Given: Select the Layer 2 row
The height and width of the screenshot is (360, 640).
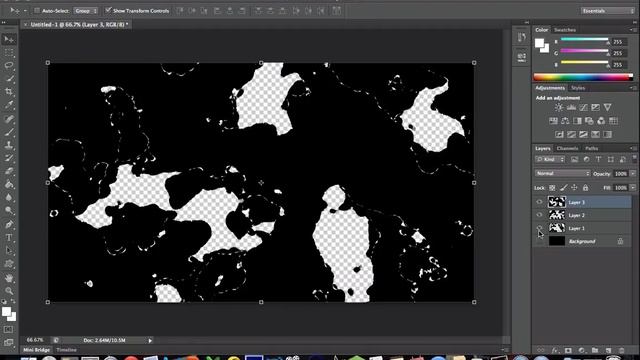Looking at the screenshot, I should tap(582, 215).
